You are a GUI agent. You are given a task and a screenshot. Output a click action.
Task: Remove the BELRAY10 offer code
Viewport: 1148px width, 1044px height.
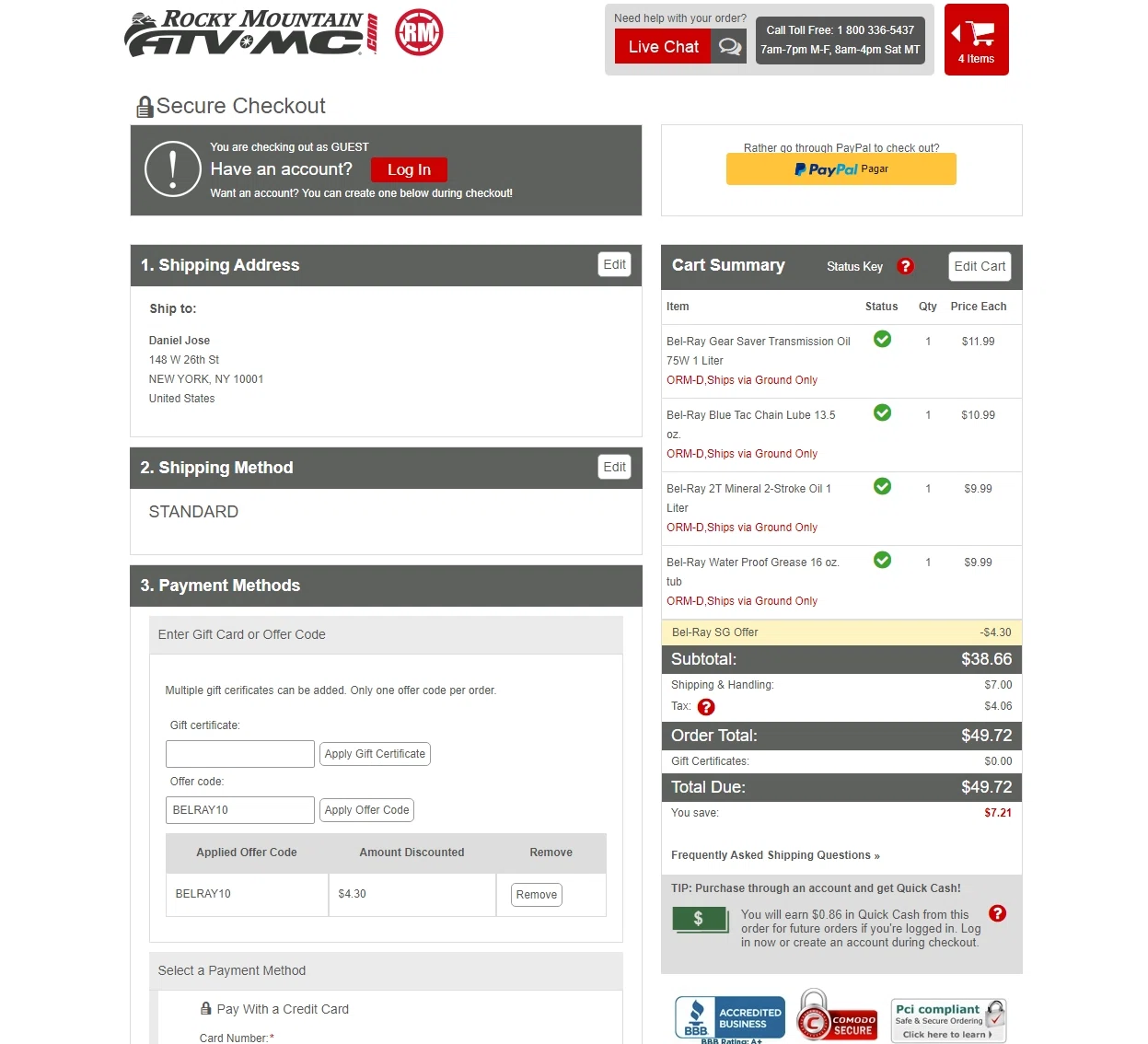[537, 895]
